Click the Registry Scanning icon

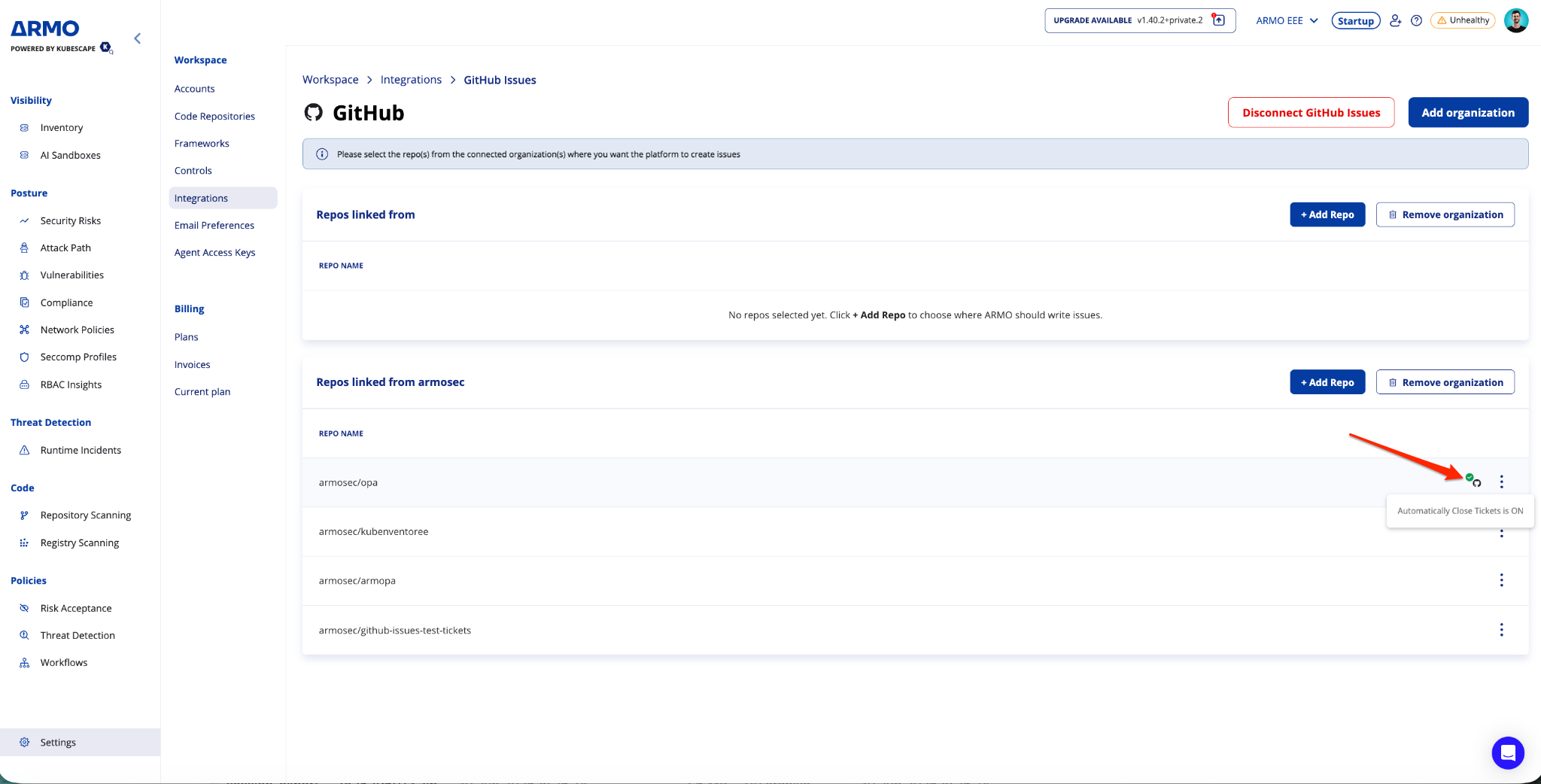24,542
